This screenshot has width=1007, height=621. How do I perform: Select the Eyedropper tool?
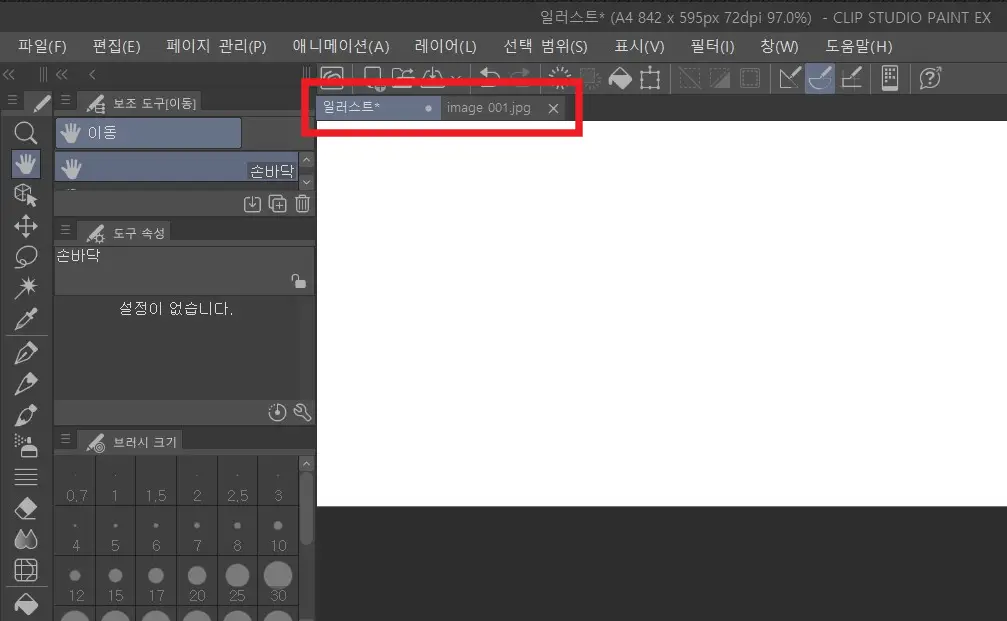coord(26,319)
